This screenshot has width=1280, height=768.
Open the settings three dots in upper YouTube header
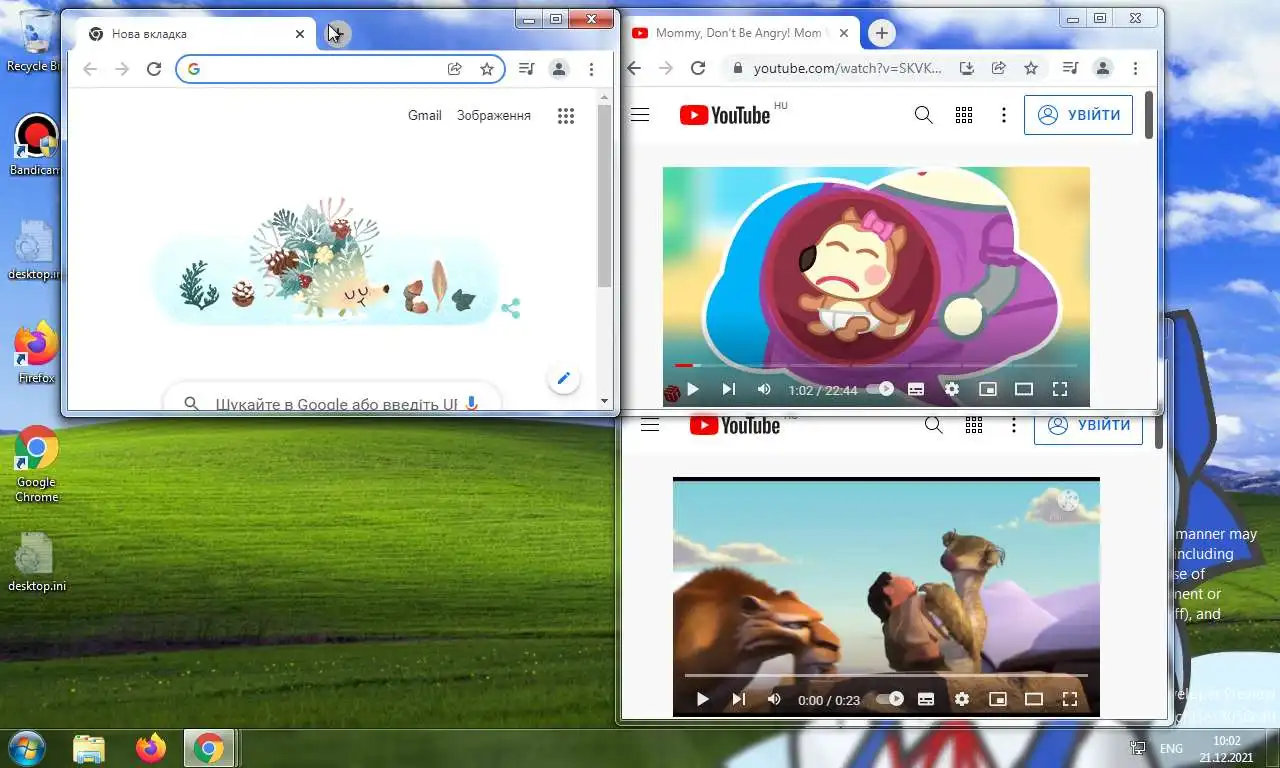pos(1004,115)
